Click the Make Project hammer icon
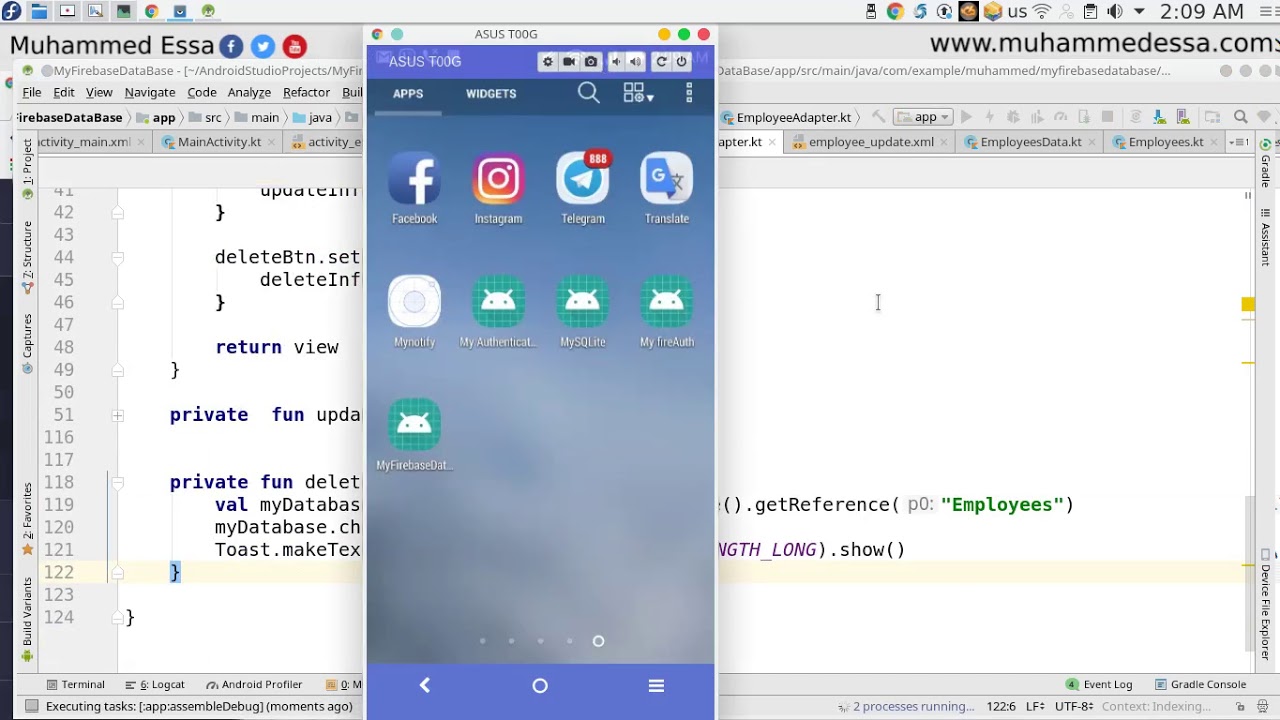This screenshot has width=1280, height=720. click(x=877, y=117)
